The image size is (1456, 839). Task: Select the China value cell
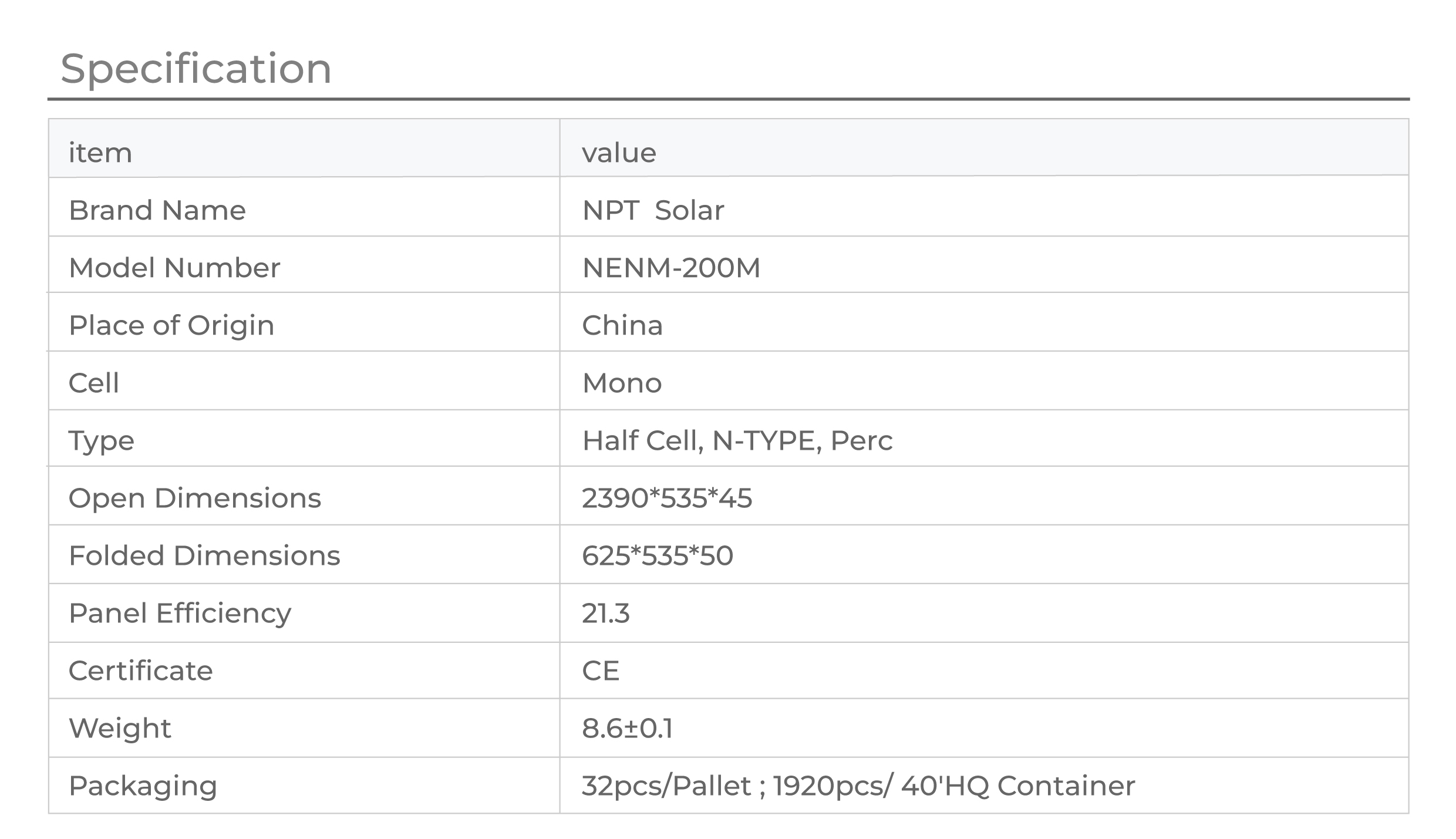click(622, 325)
